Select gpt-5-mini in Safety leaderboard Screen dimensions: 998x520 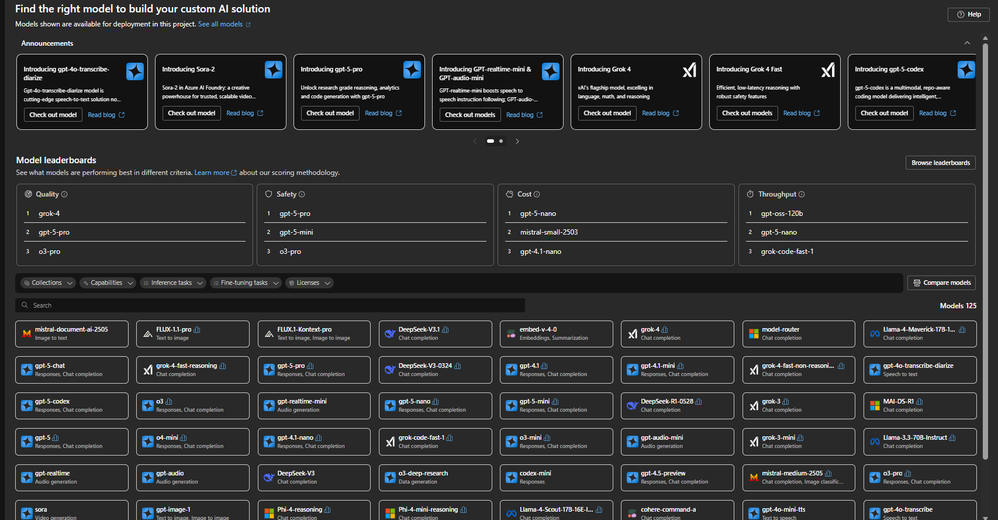296,232
